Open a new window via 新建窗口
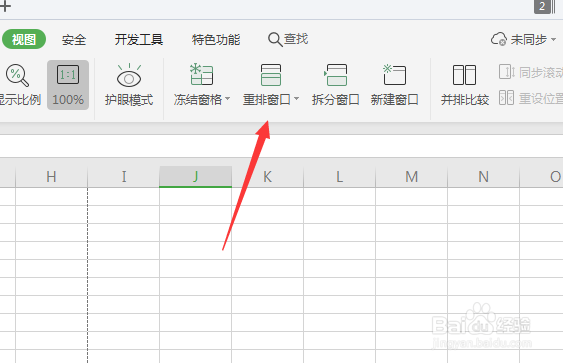This screenshot has height=363, width=563. [x=394, y=85]
